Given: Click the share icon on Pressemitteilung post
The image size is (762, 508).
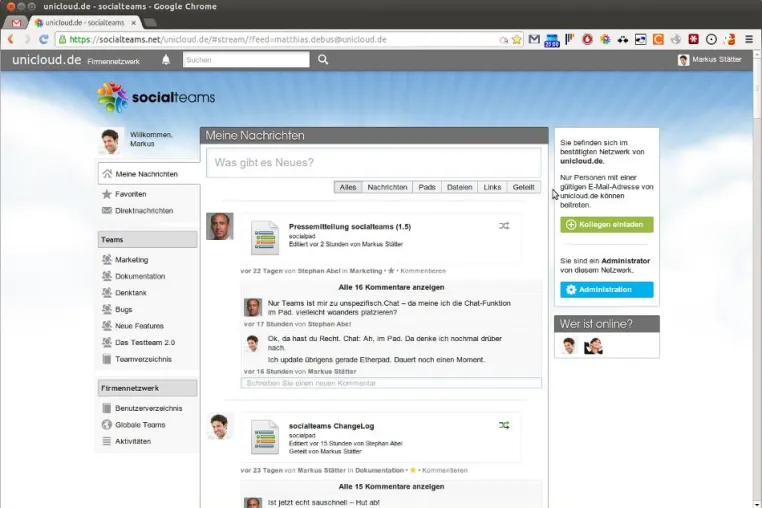Looking at the screenshot, I should pos(504,226).
